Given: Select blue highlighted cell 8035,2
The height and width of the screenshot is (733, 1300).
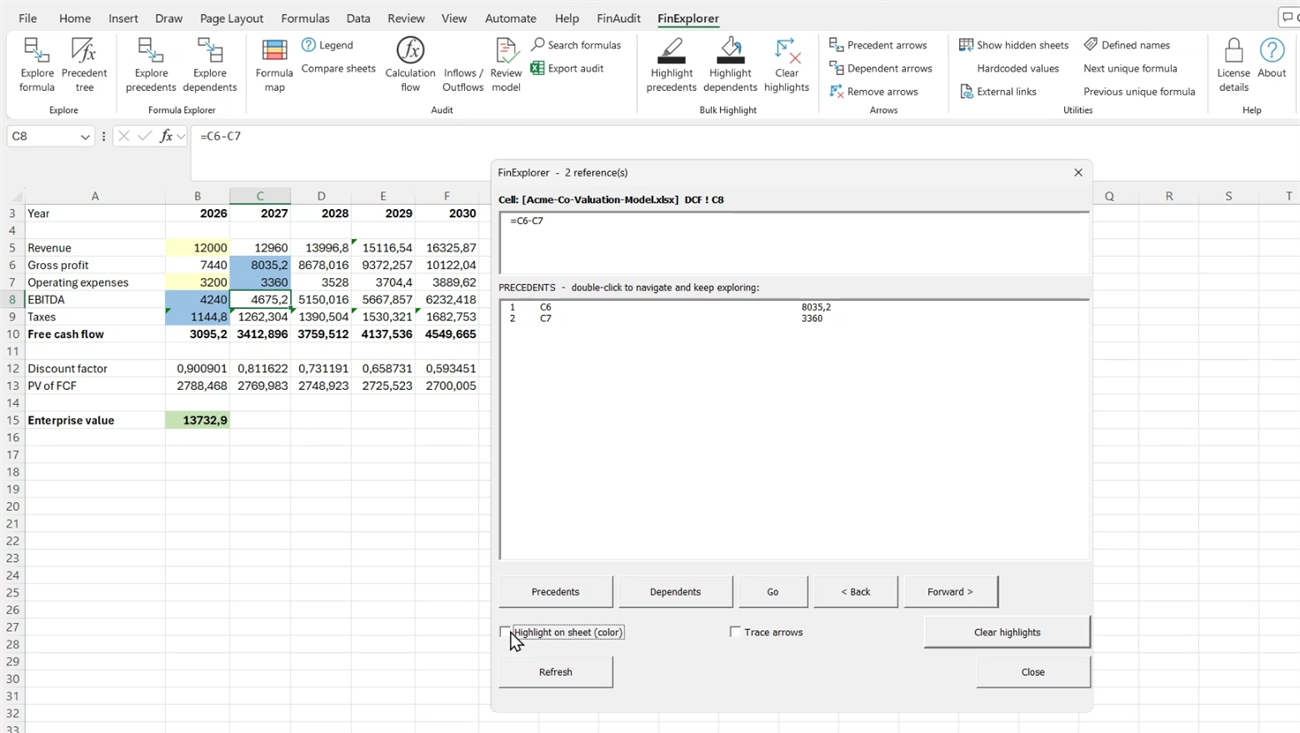Looking at the screenshot, I should pyautogui.click(x=260, y=265).
